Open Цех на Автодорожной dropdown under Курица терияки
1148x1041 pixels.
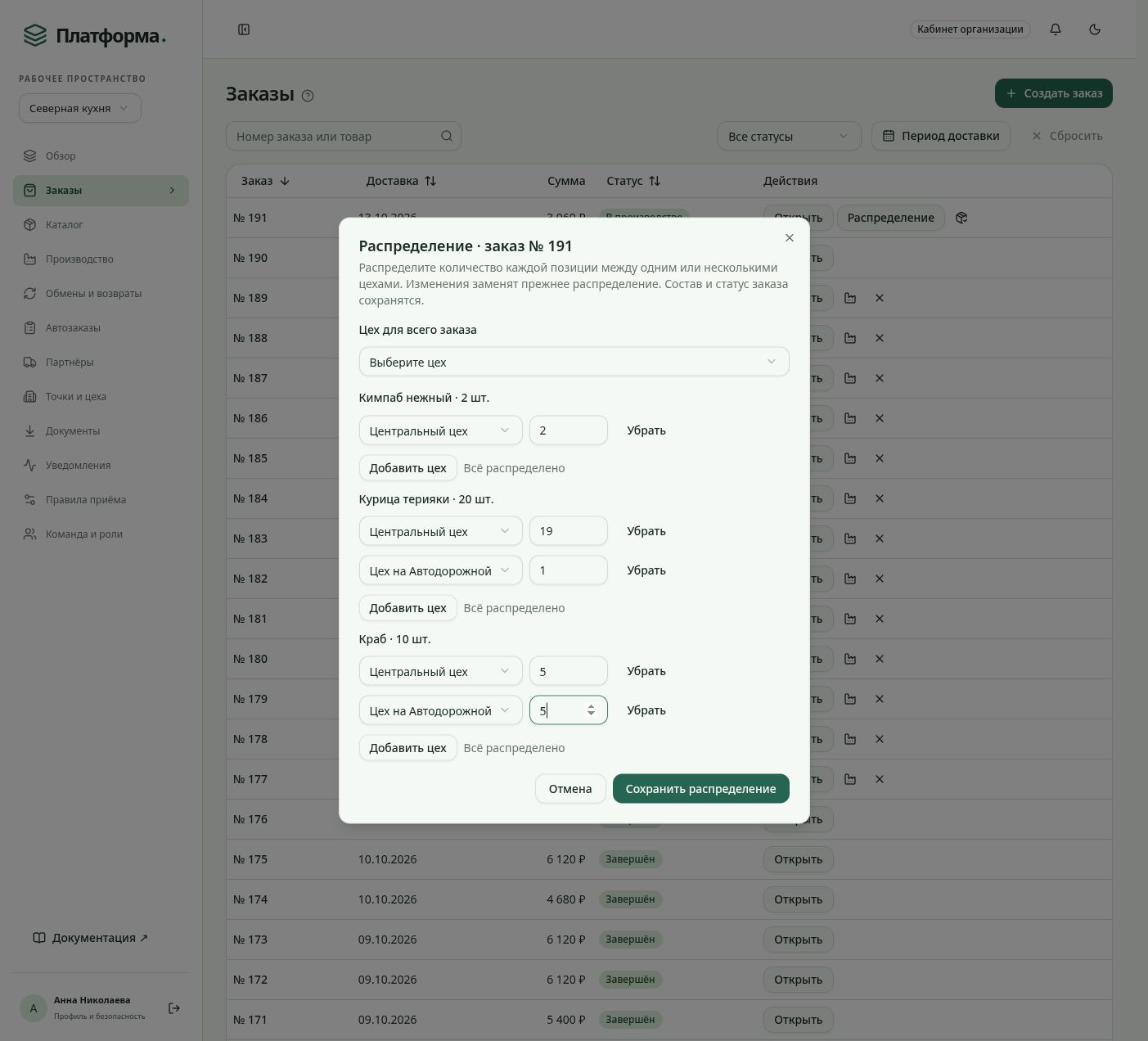click(x=440, y=570)
